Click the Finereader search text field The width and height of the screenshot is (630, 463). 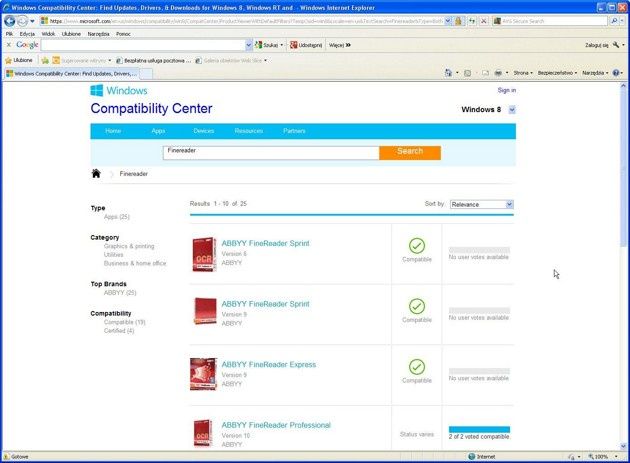pyautogui.click(x=271, y=153)
